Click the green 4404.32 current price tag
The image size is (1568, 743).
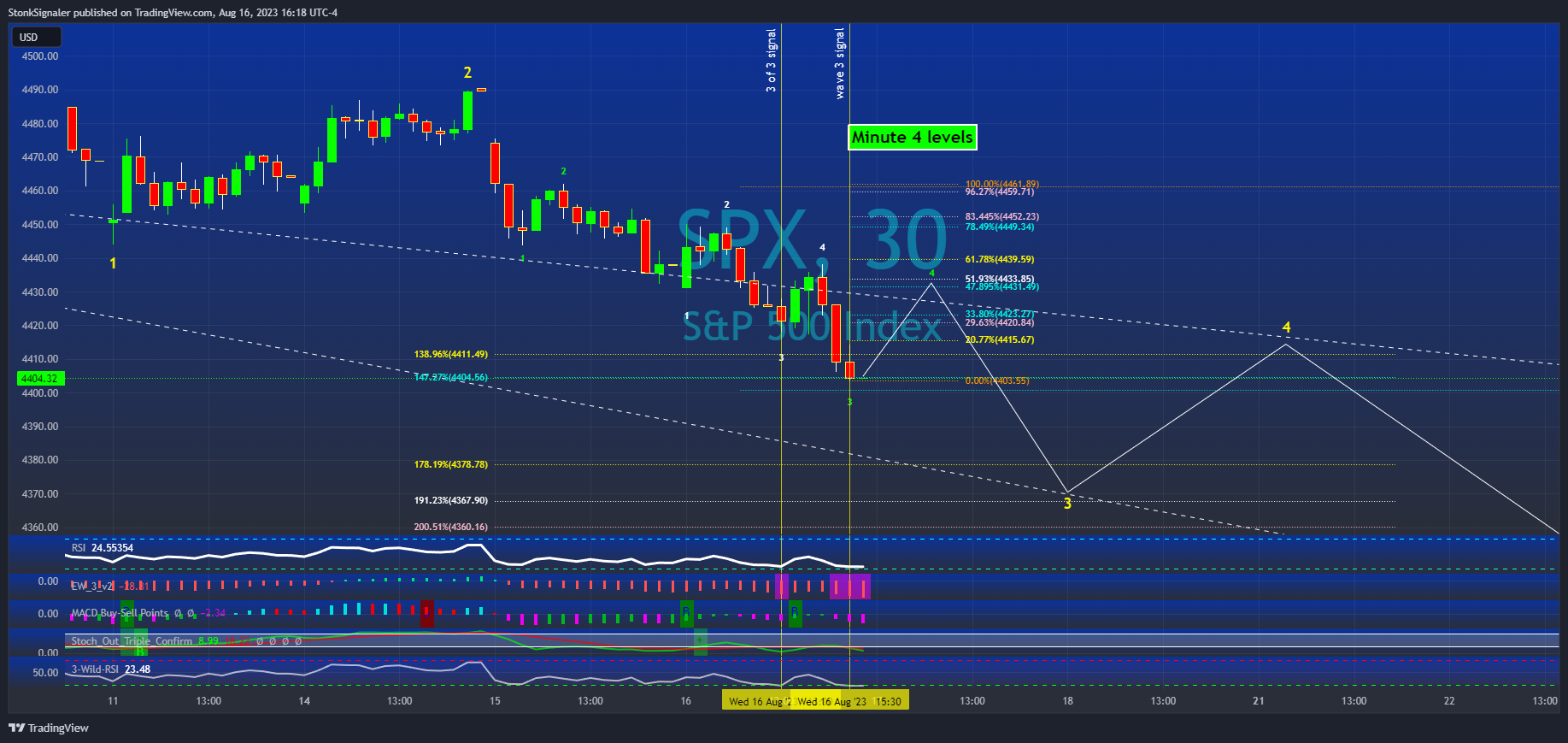pos(40,378)
